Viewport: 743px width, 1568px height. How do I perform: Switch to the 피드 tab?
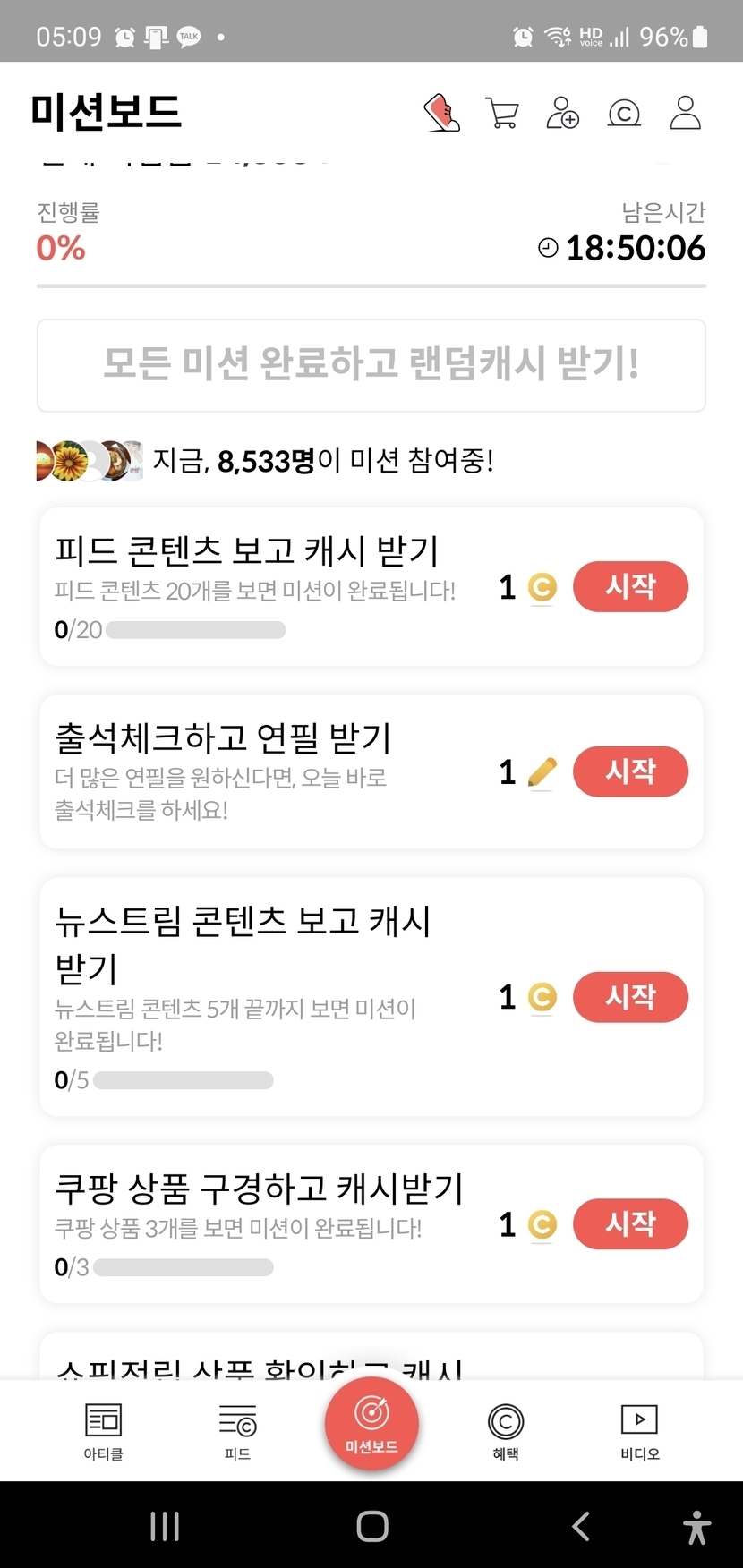(237, 1430)
